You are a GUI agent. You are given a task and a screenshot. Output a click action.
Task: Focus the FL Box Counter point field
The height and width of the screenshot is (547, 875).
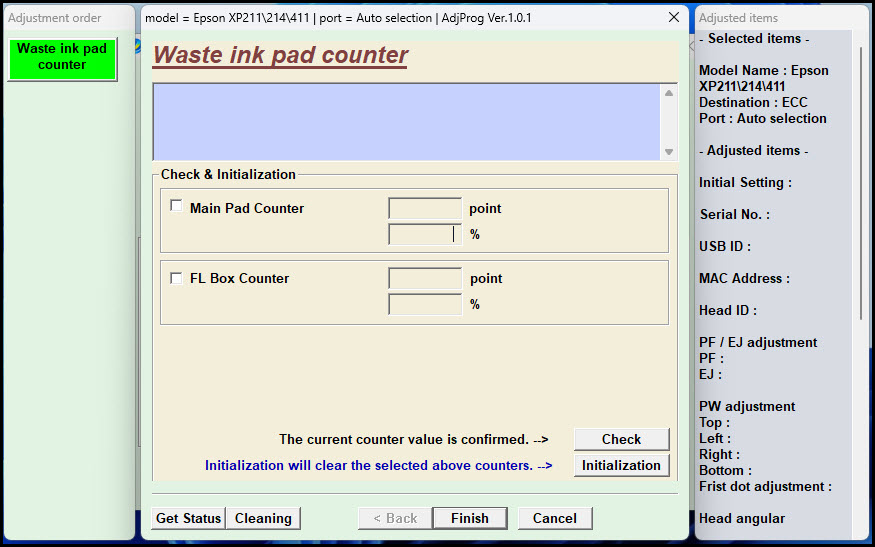pyautogui.click(x=425, y=279)
